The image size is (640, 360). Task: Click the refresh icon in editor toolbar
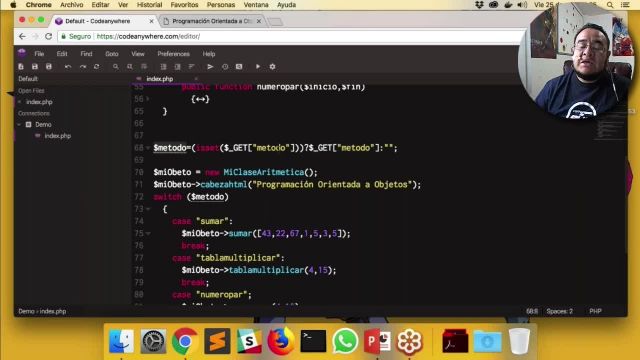pyautogui.click(x=97, y=67)
